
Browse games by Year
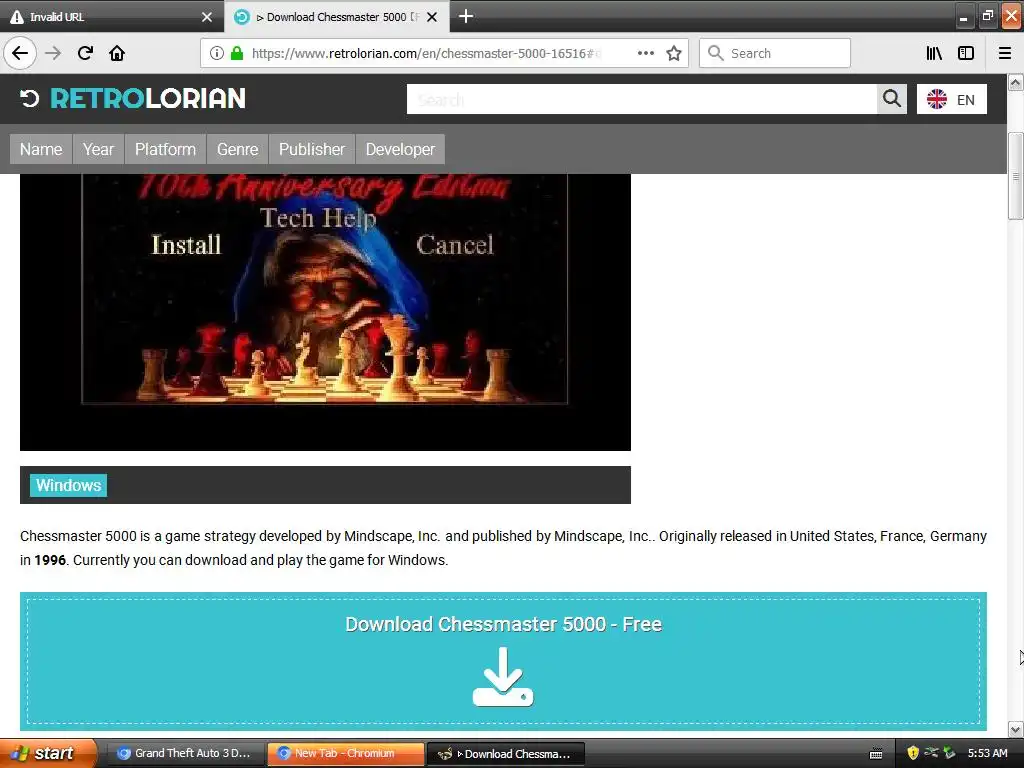[99, 150]
